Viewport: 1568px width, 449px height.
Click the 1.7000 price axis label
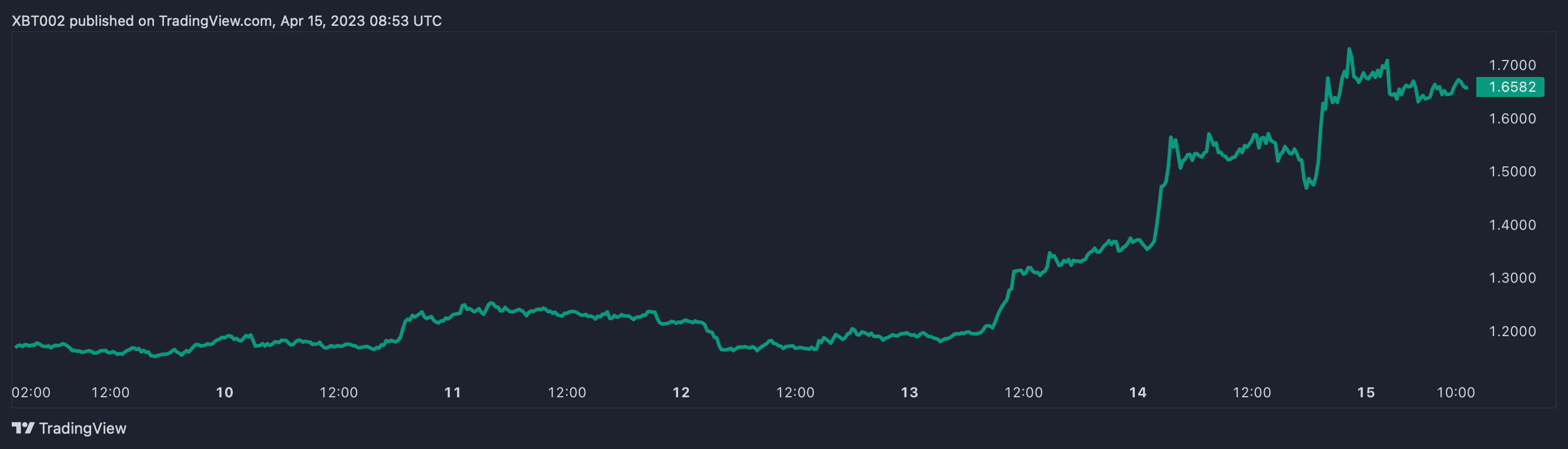coord(1513,65)
